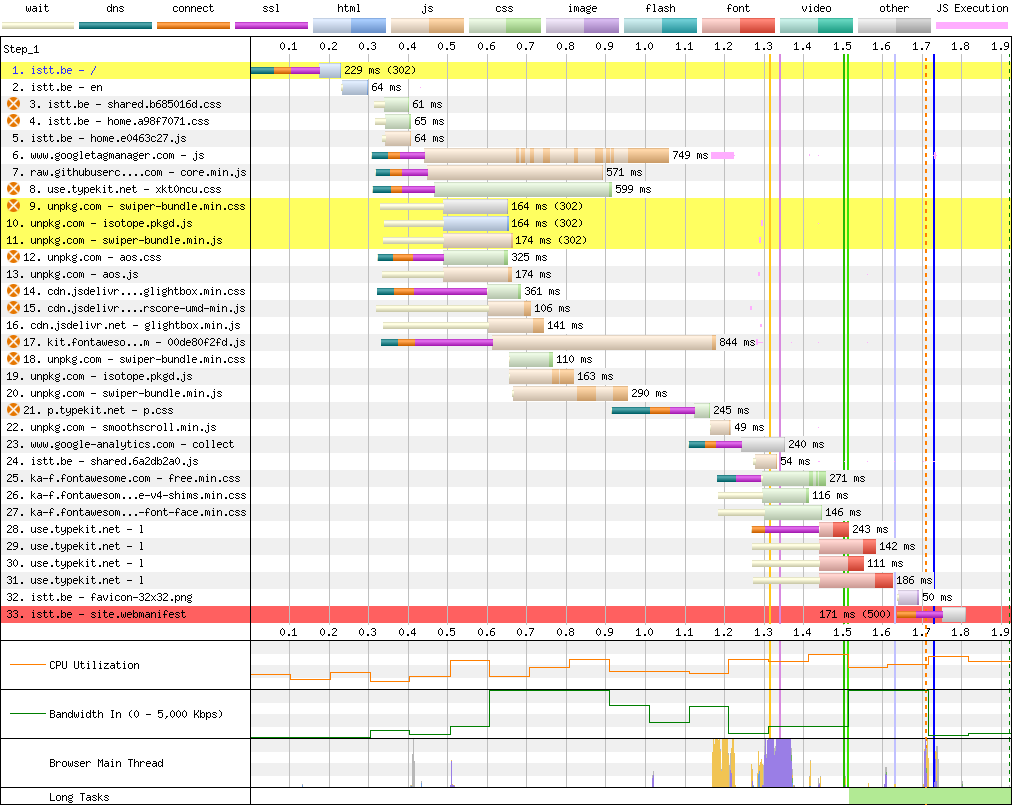Select the JS Execution legend color swatch
The width and height of the screenshot is (1012, 805).
pos(972,26)
